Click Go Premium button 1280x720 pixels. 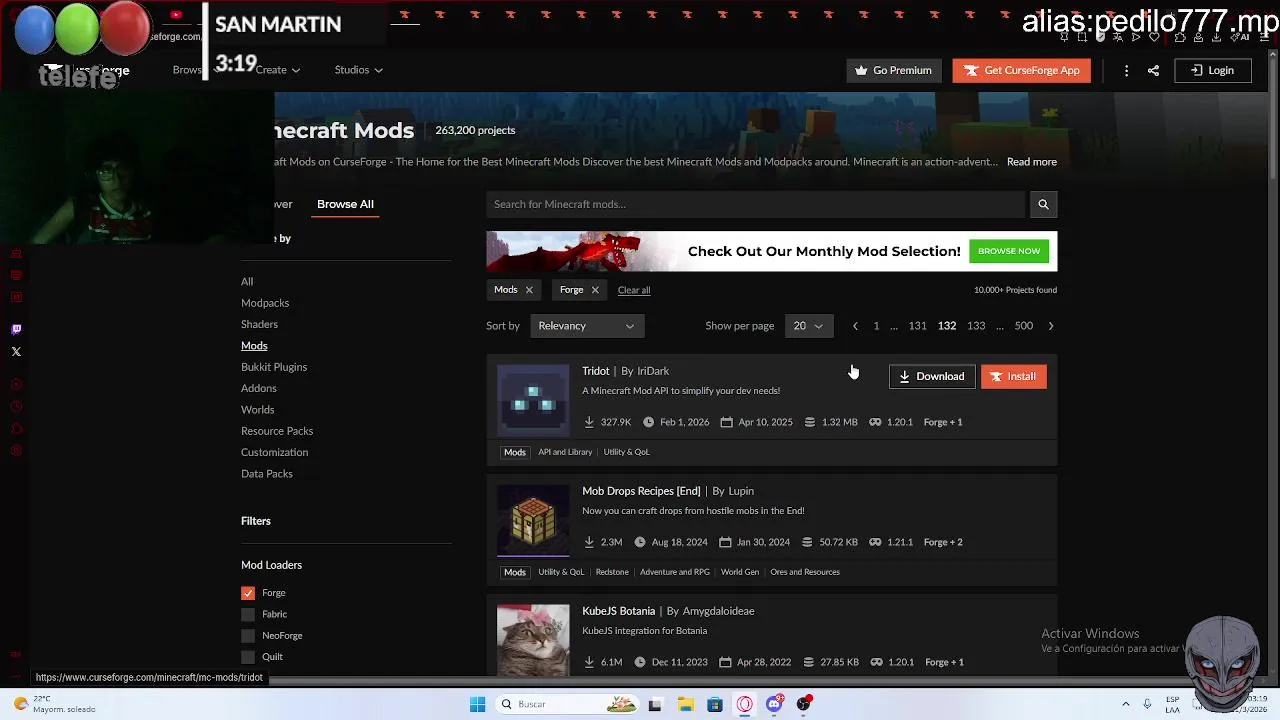point(894,70)
